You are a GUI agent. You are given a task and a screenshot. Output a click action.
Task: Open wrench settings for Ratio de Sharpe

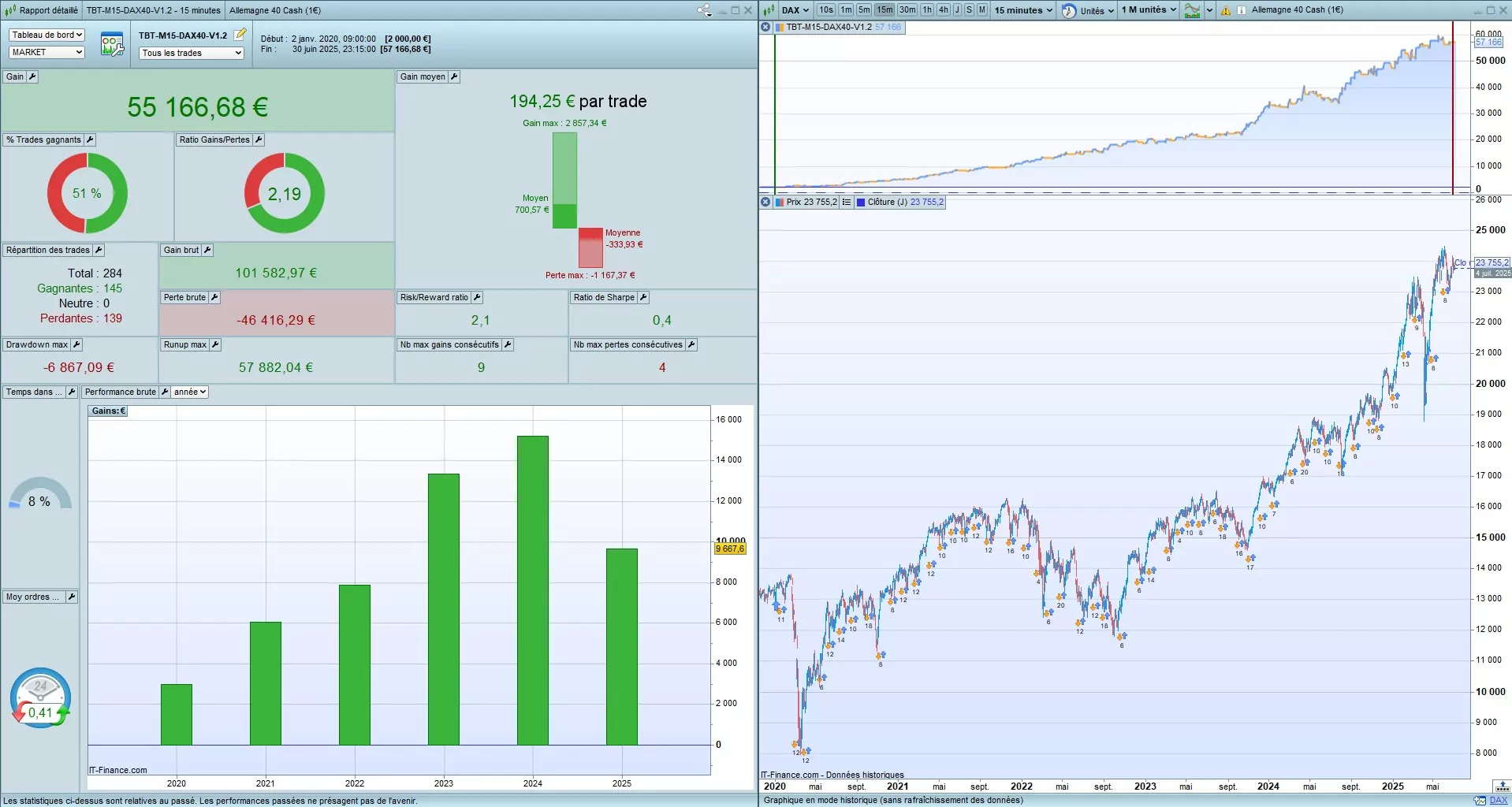click(643, 297)
